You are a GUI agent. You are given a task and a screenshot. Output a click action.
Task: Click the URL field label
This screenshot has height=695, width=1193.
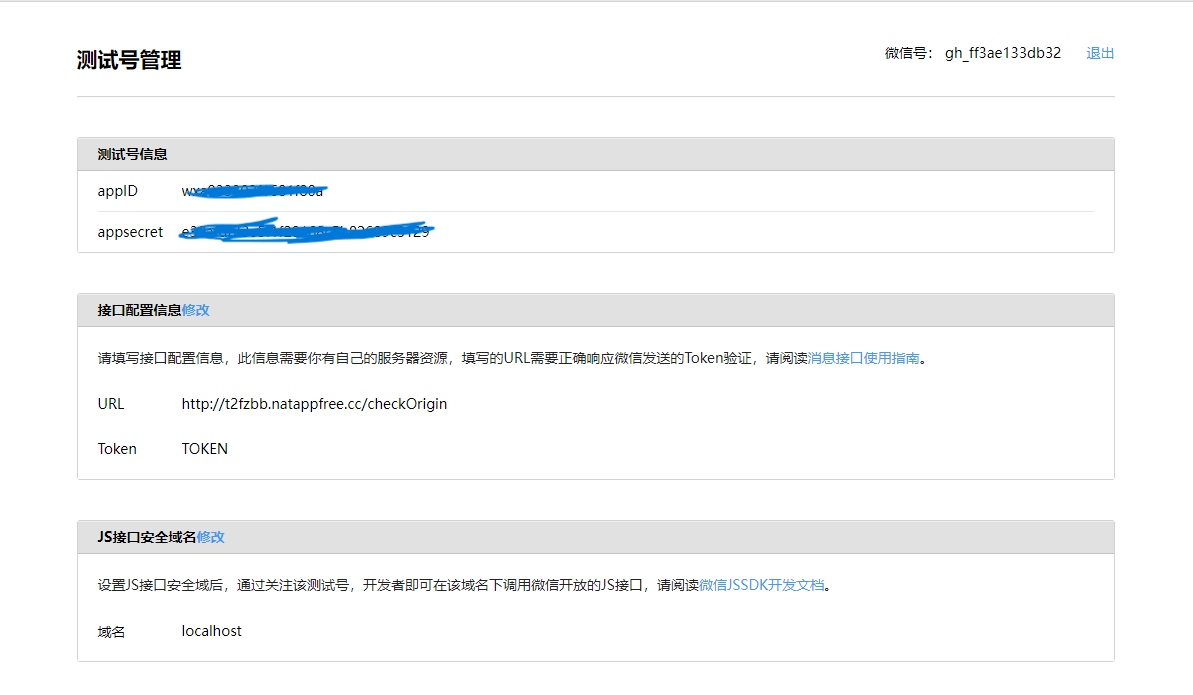coord(110,404)
